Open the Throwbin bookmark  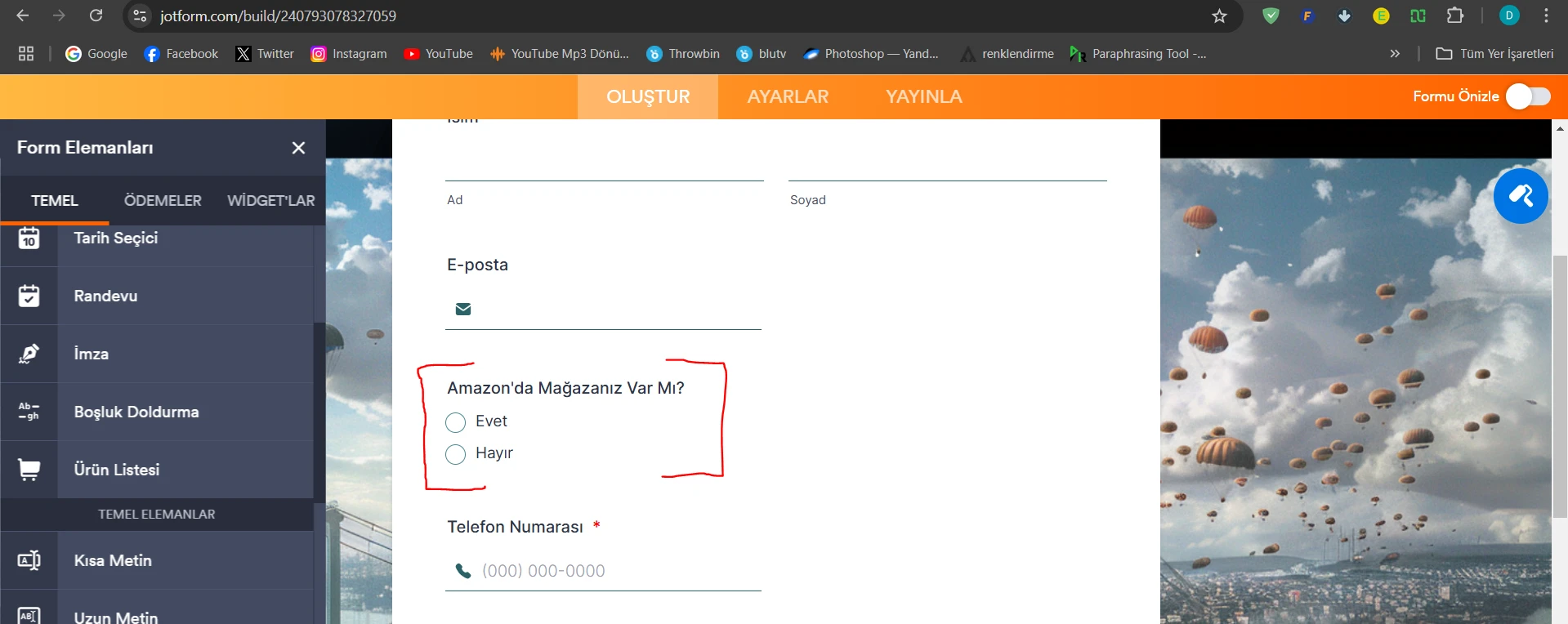pos(683,54)
